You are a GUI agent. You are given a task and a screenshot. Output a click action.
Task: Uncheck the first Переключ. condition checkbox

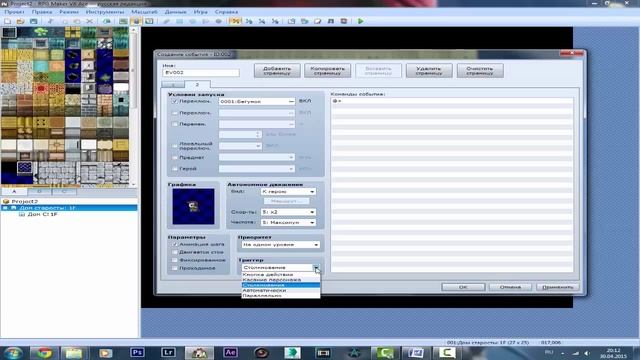point(175,101)
